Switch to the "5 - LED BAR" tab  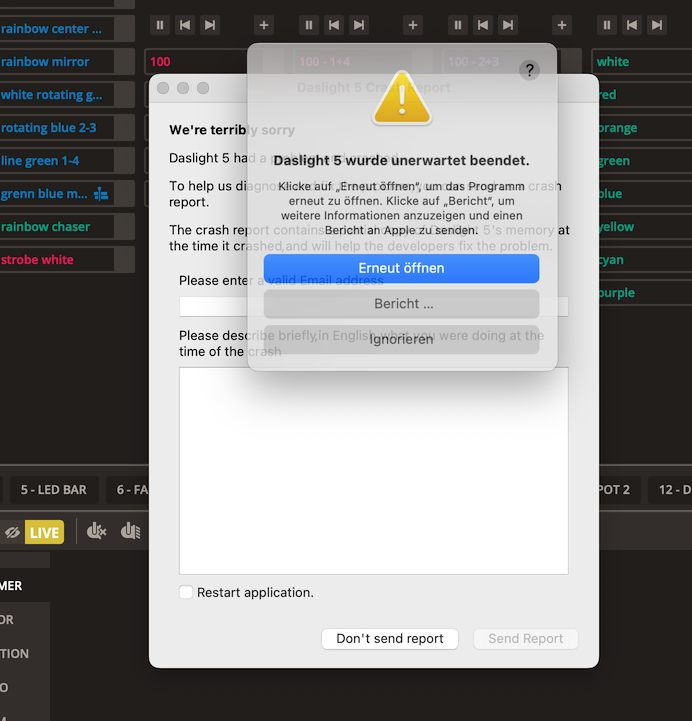point(54,490)
